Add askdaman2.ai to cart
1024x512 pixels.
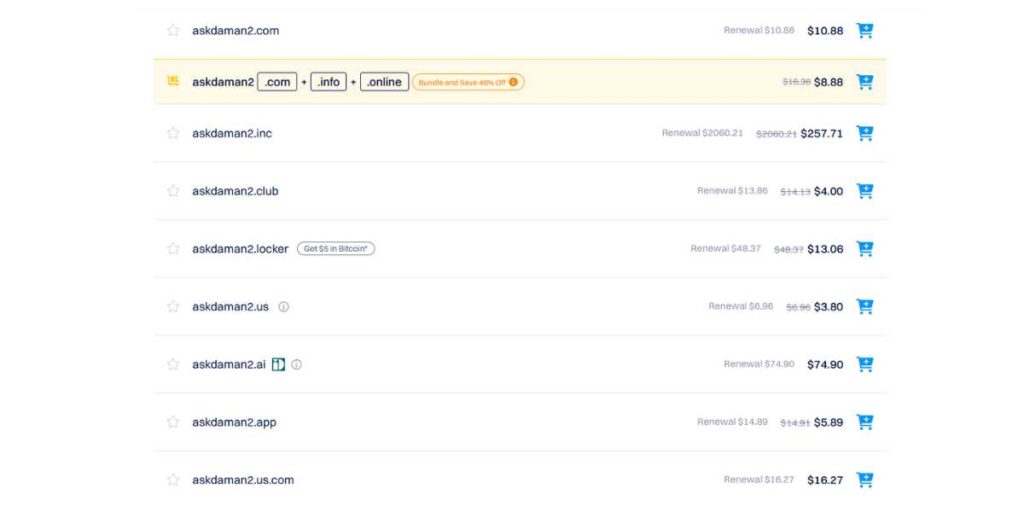tap(865, 365)
